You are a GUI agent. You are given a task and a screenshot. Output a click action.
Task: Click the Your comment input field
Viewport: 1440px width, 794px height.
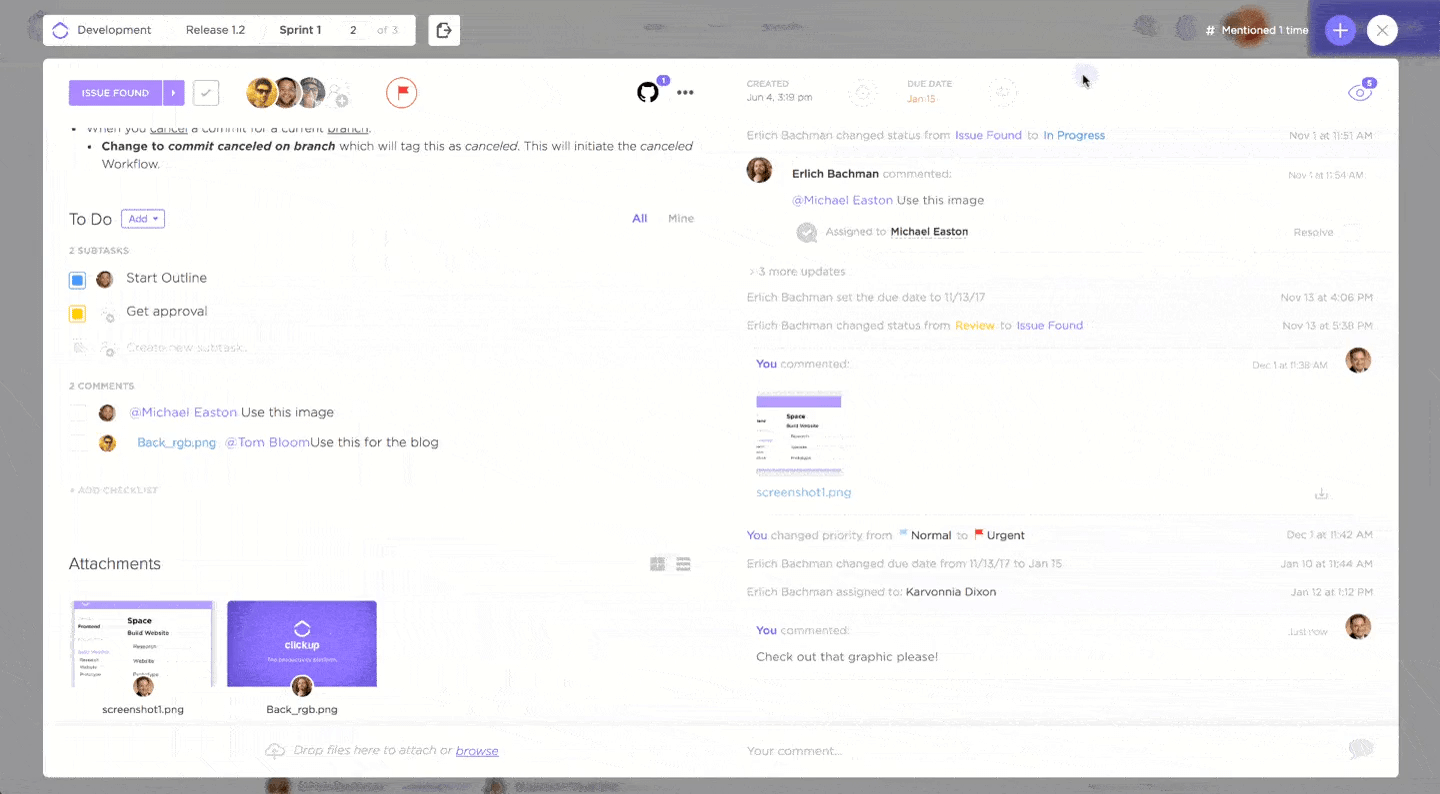(1040, 751)
